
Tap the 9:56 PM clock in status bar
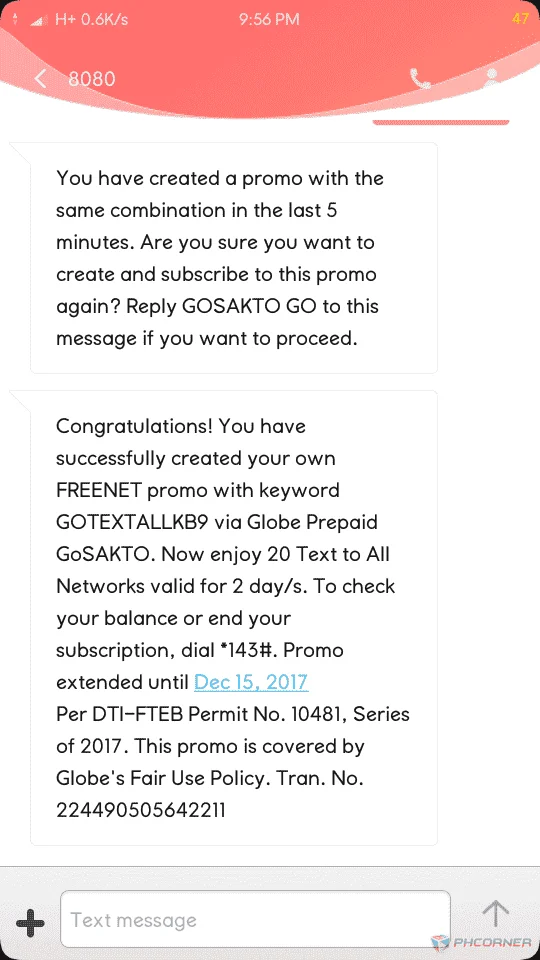click(x=269, y=20)
